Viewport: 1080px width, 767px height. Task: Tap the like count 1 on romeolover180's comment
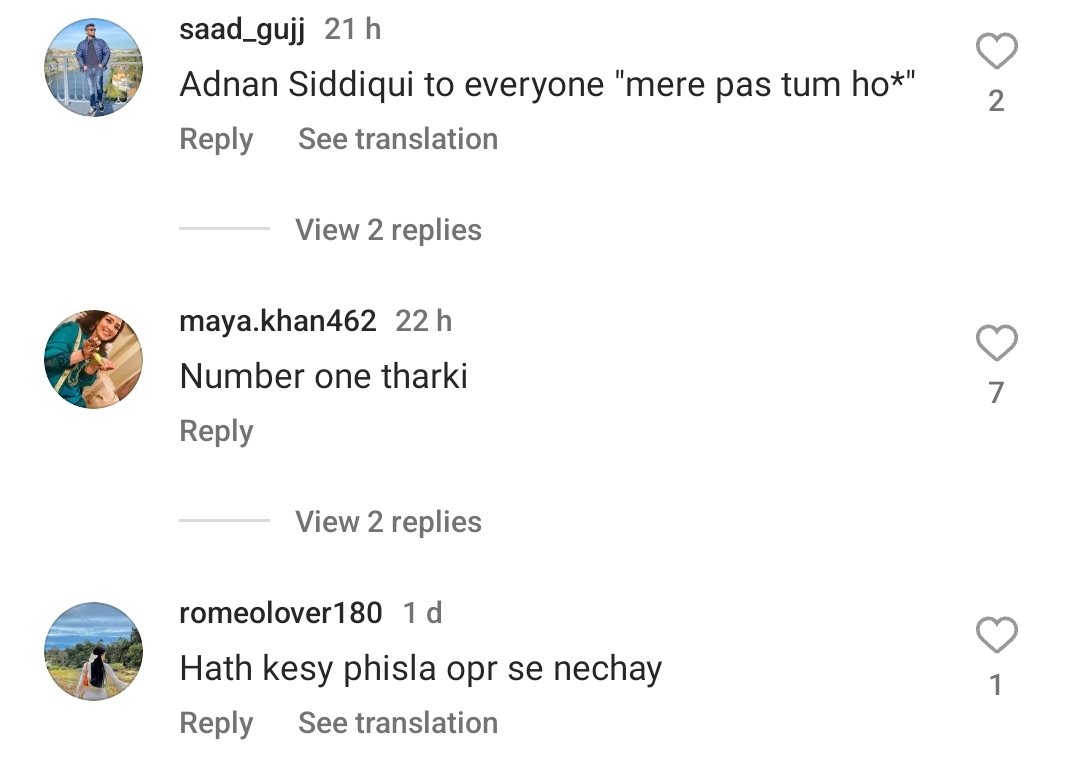coord(996,685)
